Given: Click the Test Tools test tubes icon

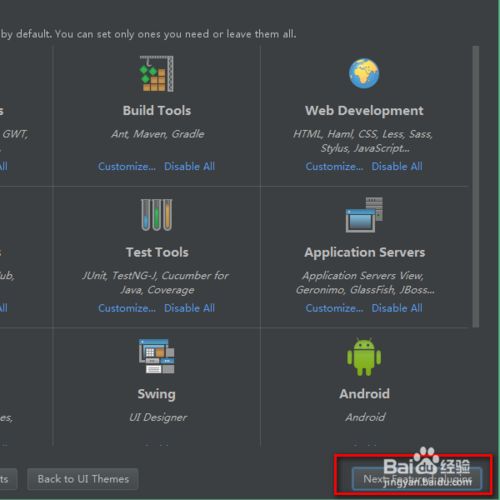Looking at the screenshot, I should [157, 215].
